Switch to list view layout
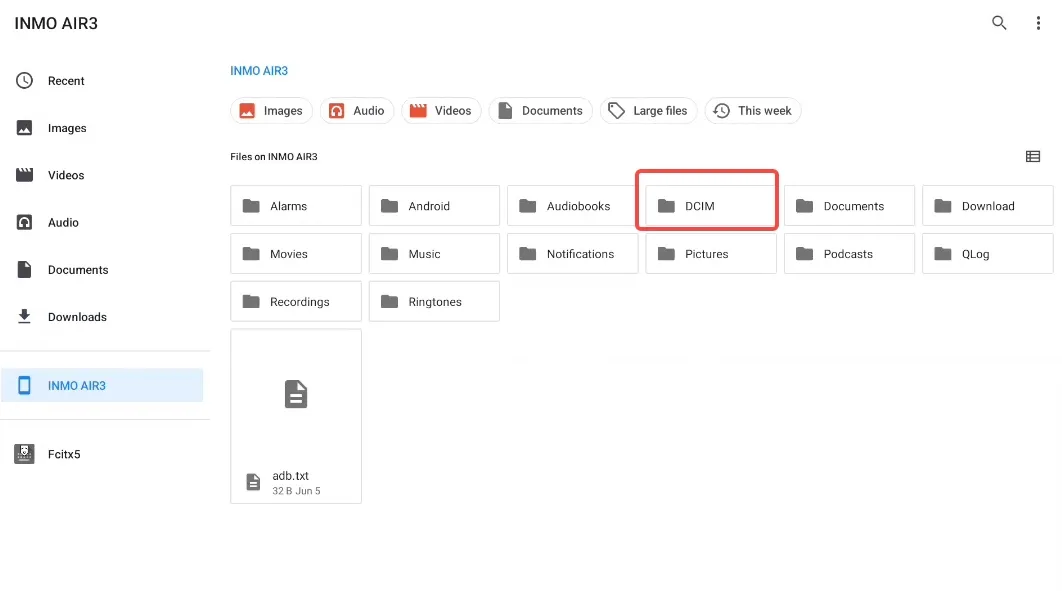This screenshot has height=591, width=1062. (1033, 157)
